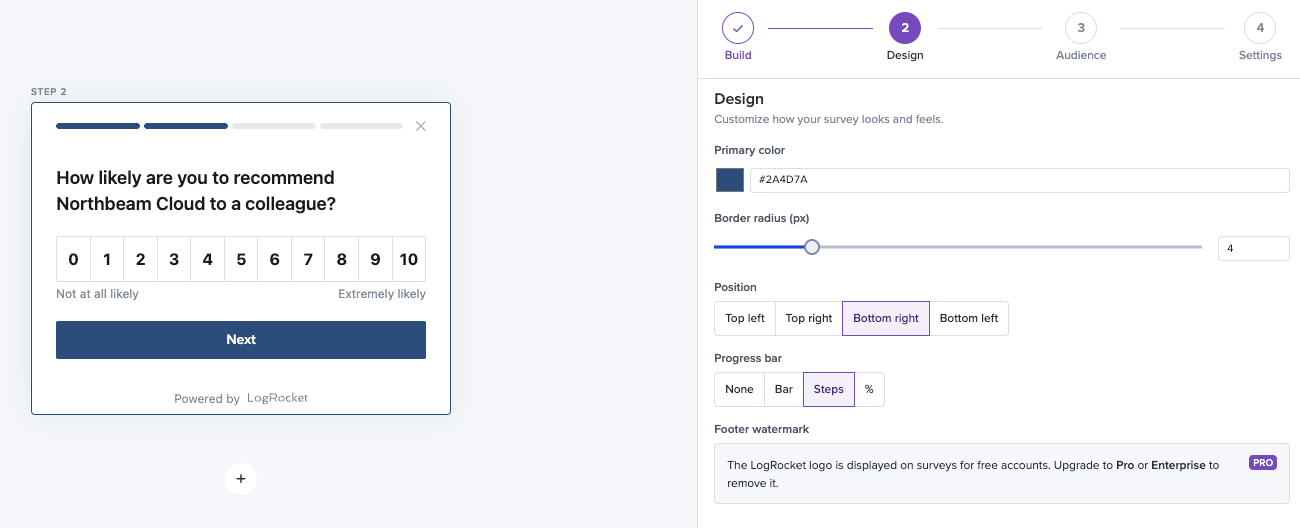Viewport: 1300px width, 528px height.
Task: Go to the Audience step circle
Action: coord(1081,28)
